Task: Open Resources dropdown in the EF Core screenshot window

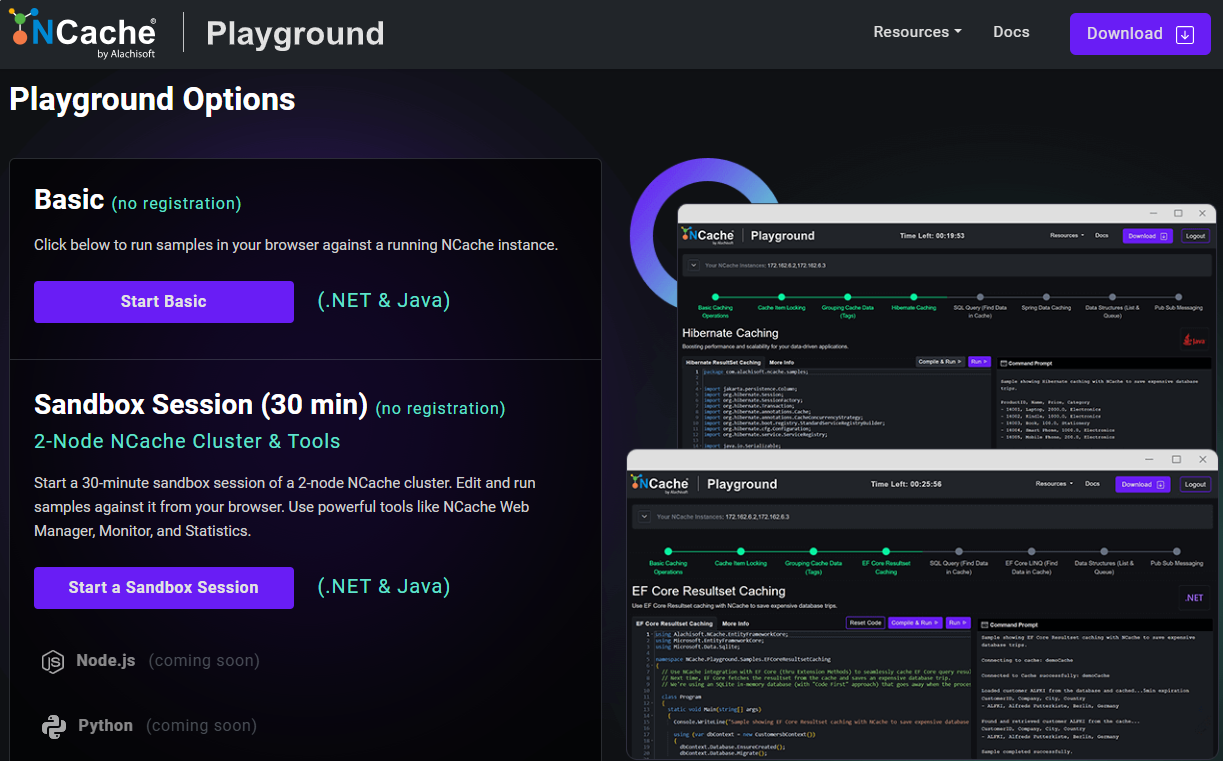Action: (x=1053, y=484)
